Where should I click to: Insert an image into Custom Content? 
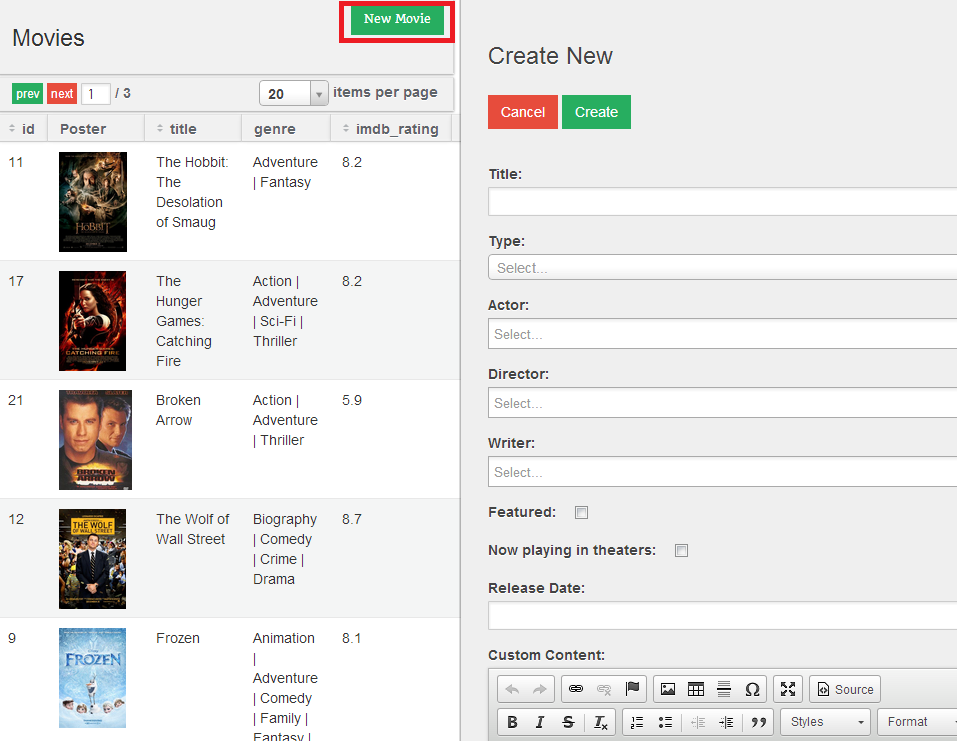[668, 689]
